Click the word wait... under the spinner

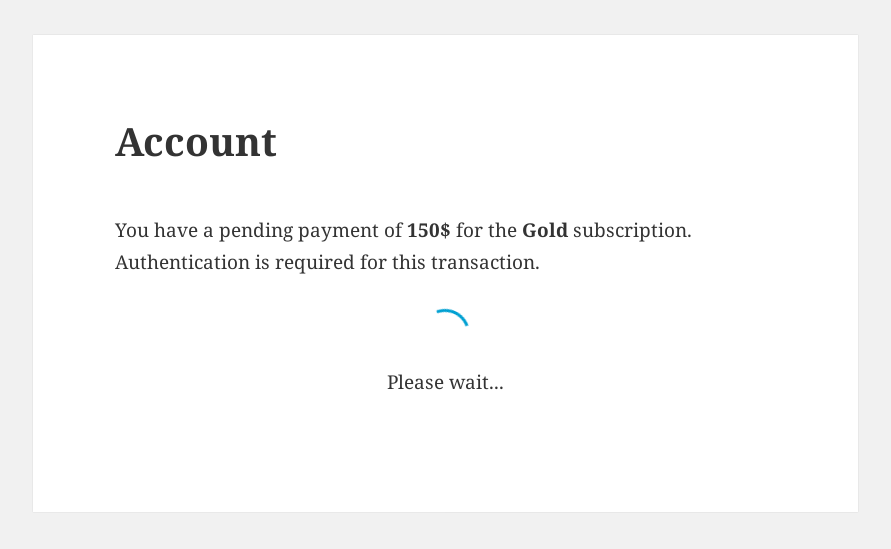click(x=476, y=382)
